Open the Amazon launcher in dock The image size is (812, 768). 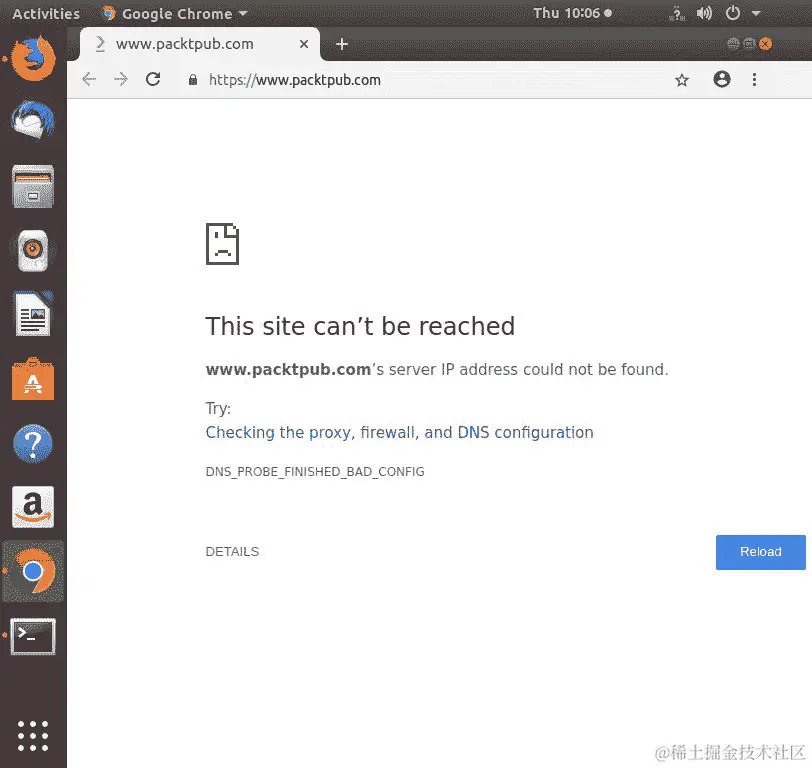(33, 507)
